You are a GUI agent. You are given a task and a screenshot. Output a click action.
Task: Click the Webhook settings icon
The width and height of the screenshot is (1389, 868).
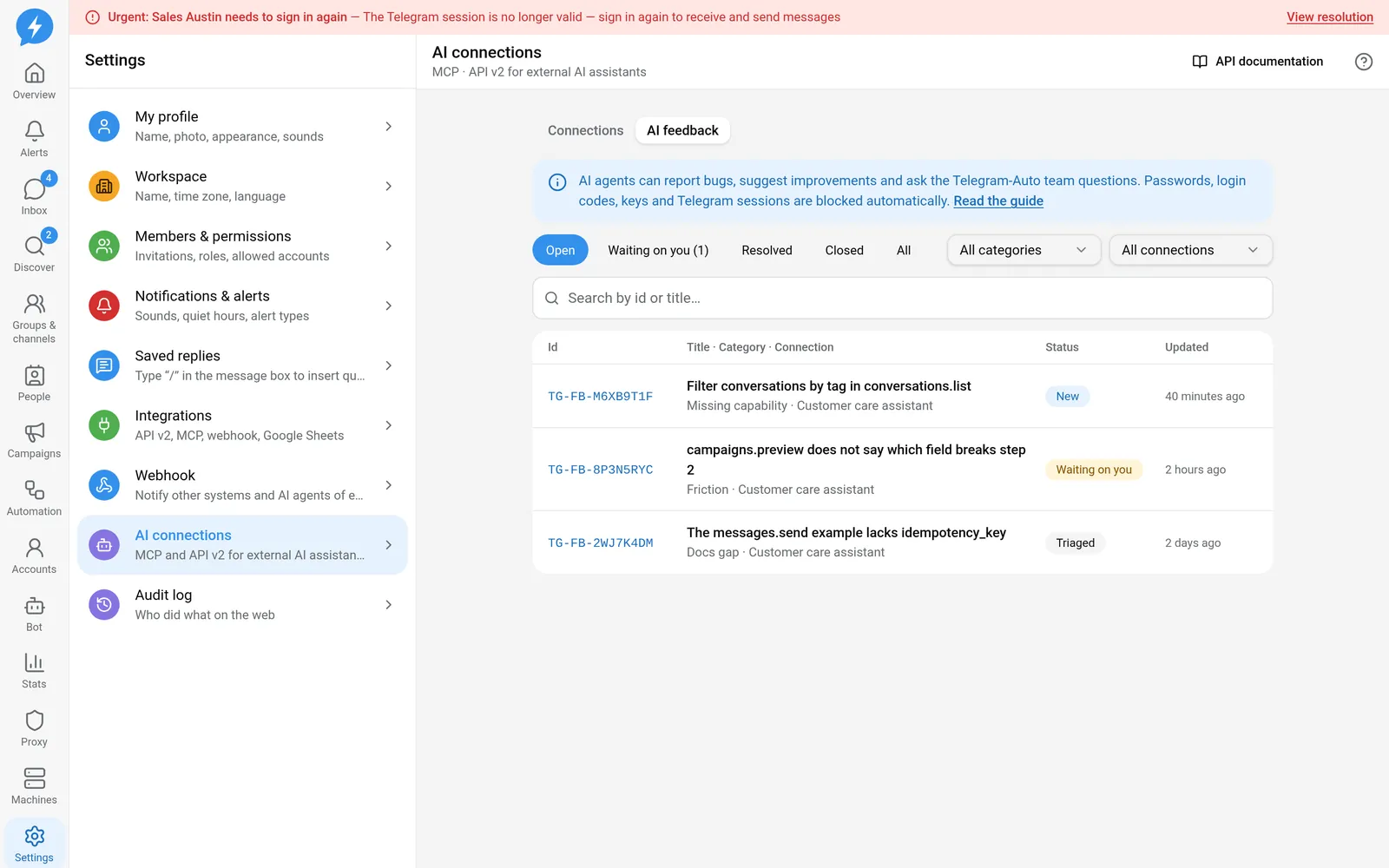(x=104, y=485)
